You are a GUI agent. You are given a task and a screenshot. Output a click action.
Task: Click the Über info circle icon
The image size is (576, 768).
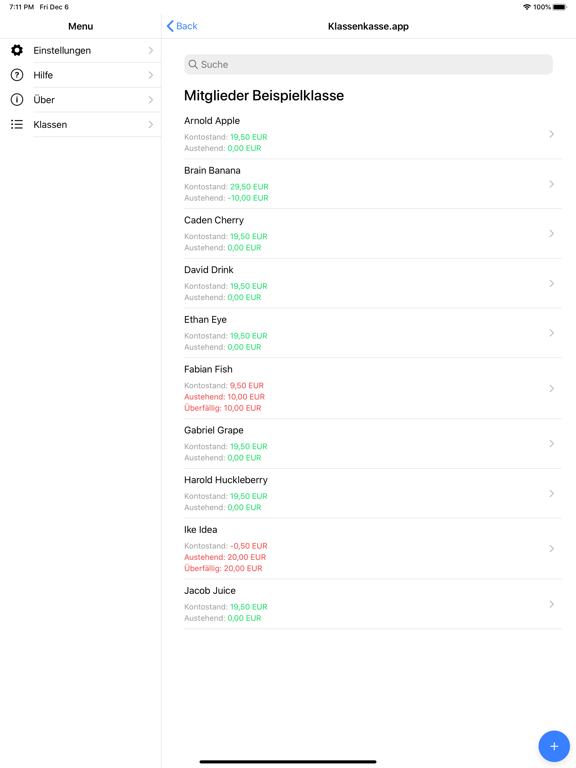point(17,100)
